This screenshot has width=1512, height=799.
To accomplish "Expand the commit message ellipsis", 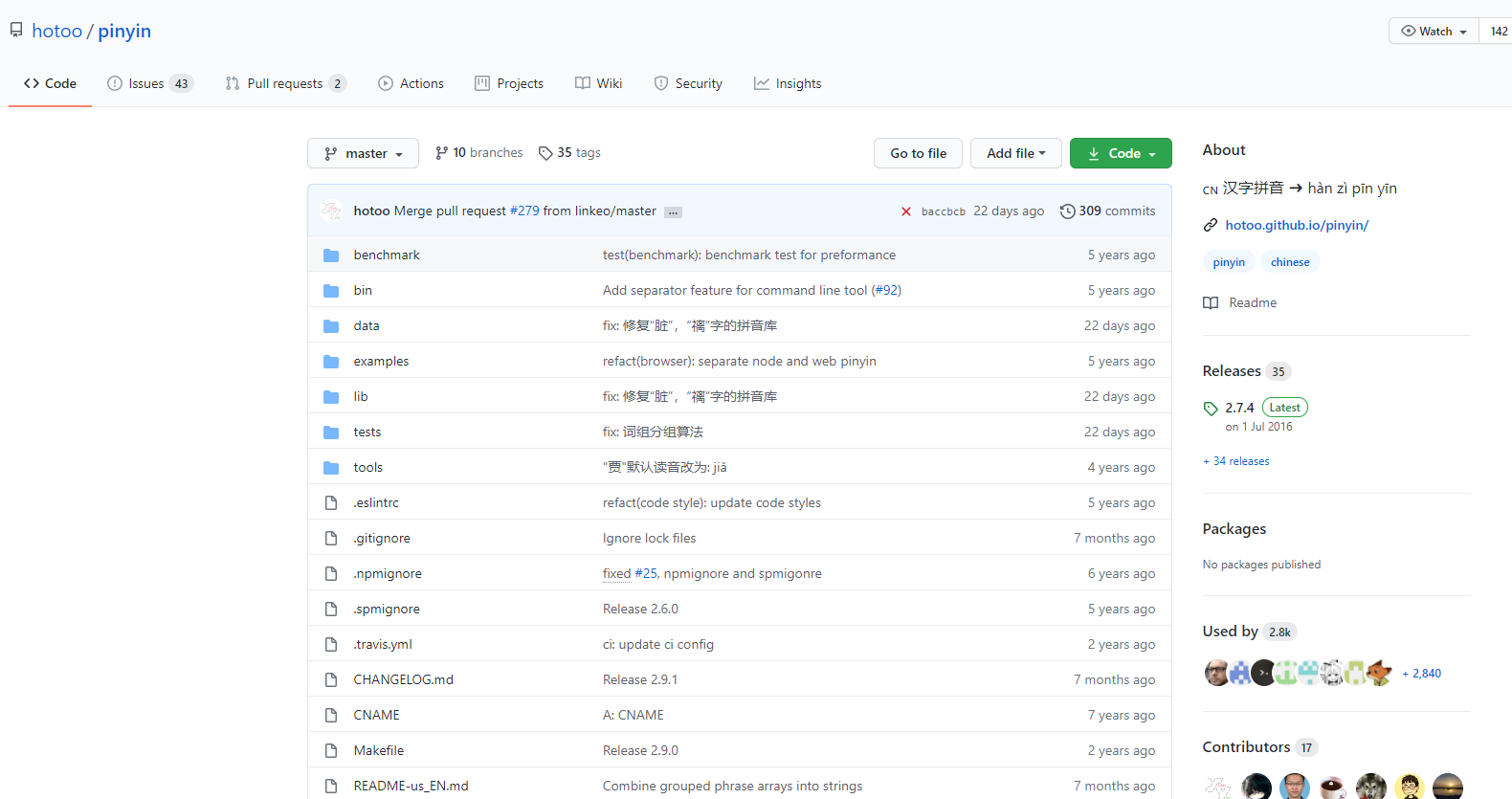I will (x=674, y=212).
